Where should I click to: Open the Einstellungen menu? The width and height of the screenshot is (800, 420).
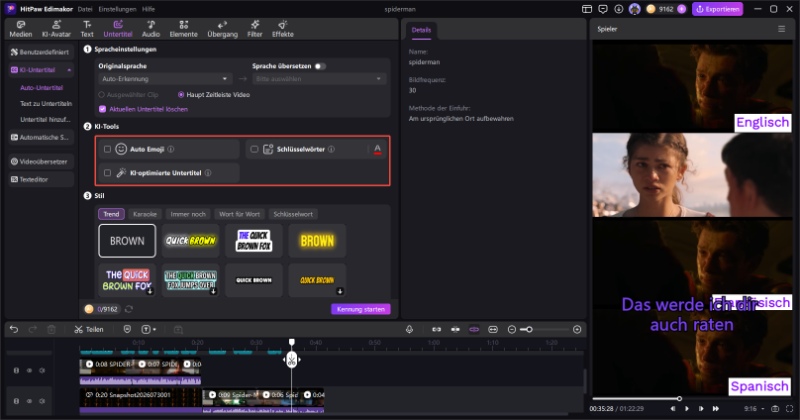(x=117, y=9)
